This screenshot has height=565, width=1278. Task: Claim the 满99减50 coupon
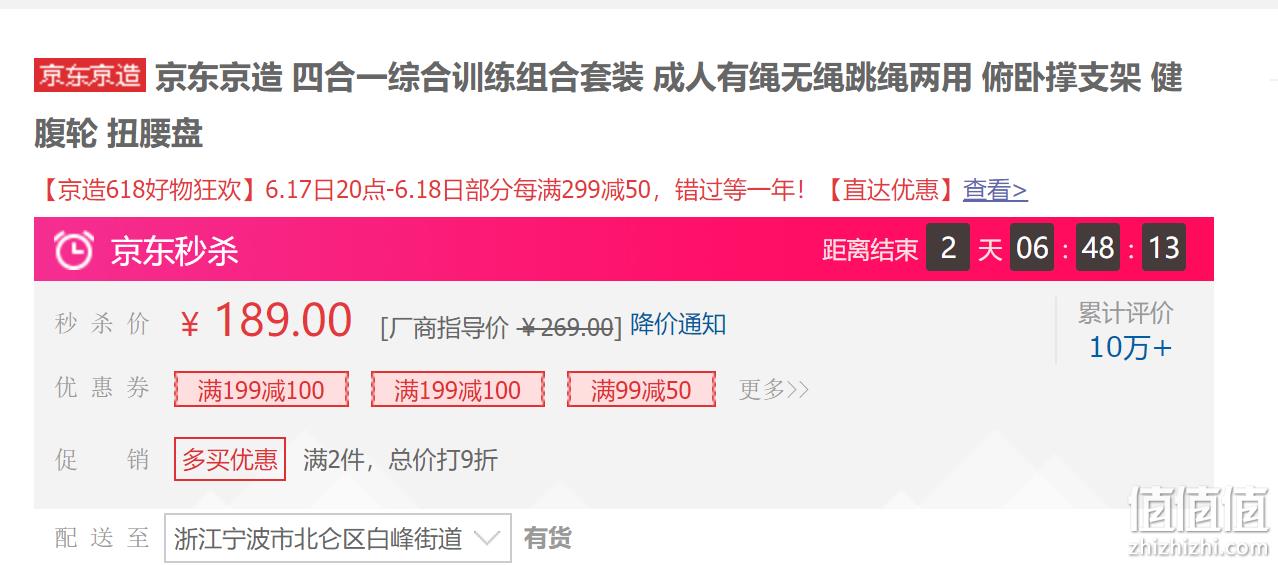point(641,389)
